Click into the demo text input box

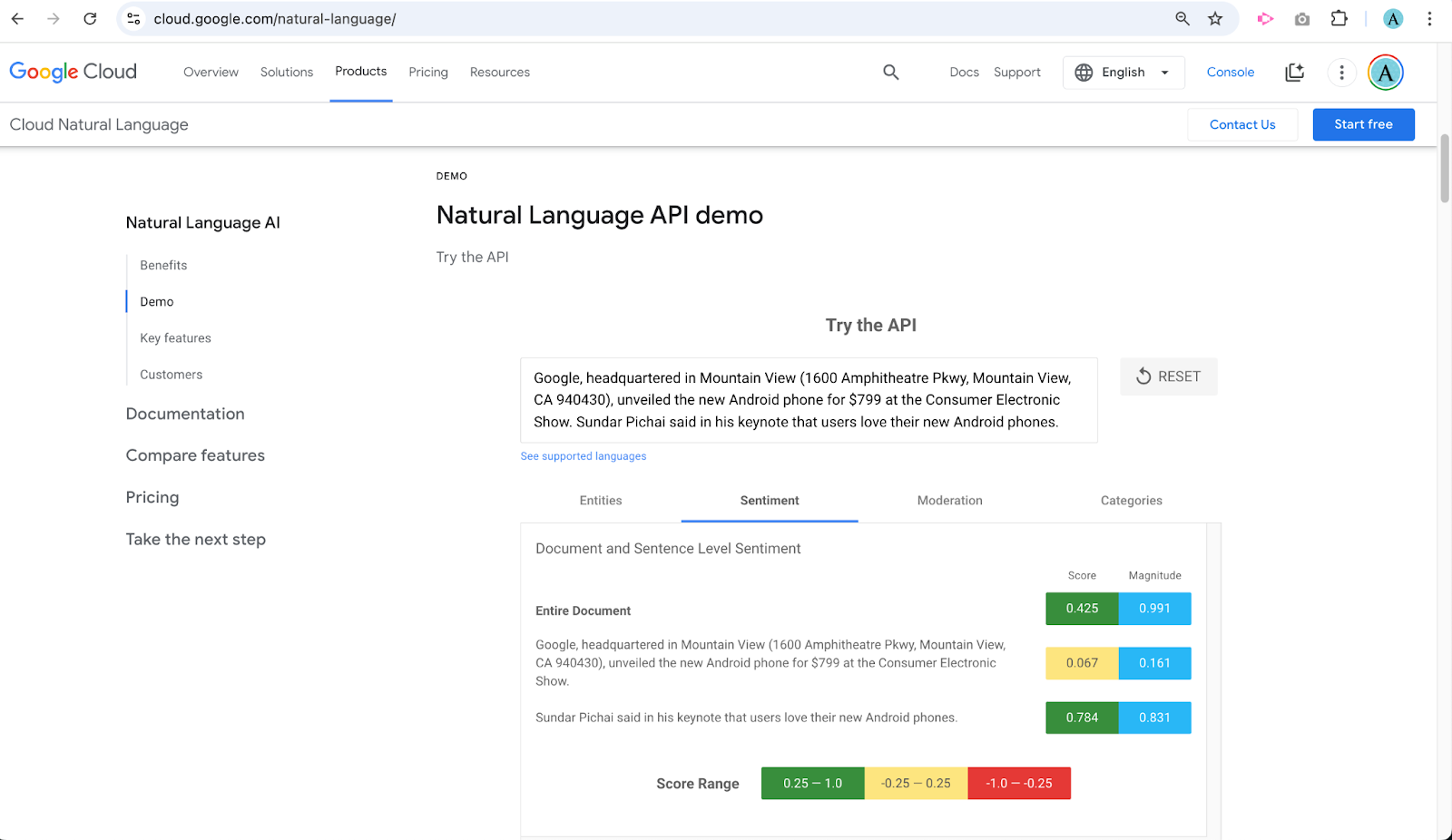coord(809,400)
